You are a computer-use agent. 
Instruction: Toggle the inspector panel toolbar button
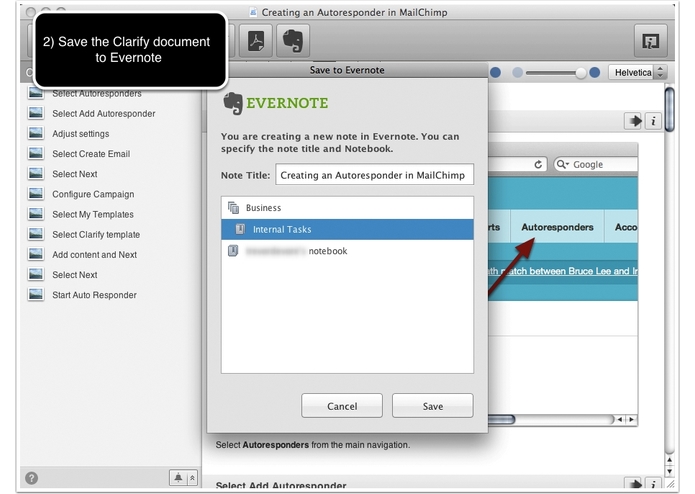click(x=650, y=41)
